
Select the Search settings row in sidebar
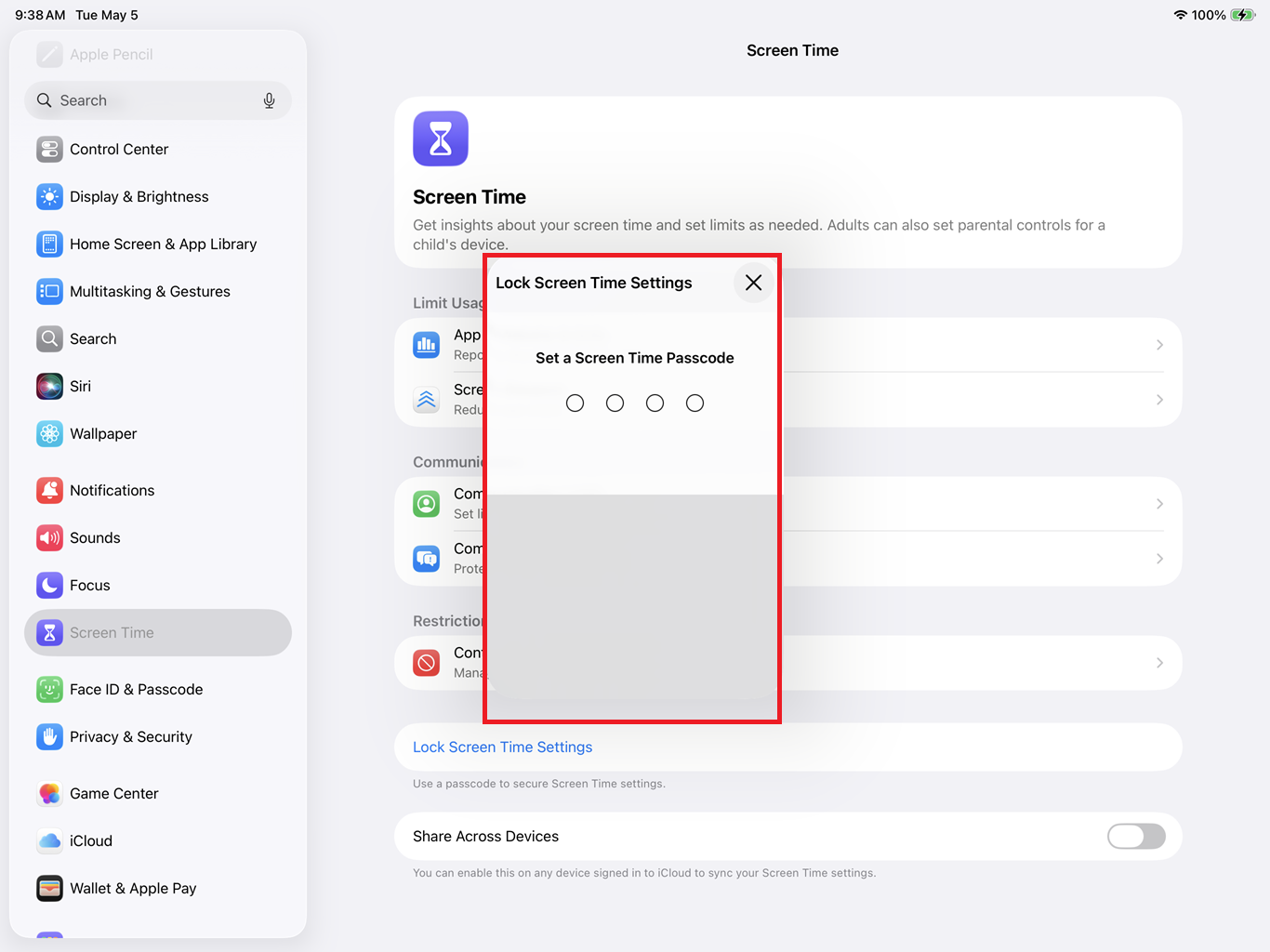[x=158, y=338]
